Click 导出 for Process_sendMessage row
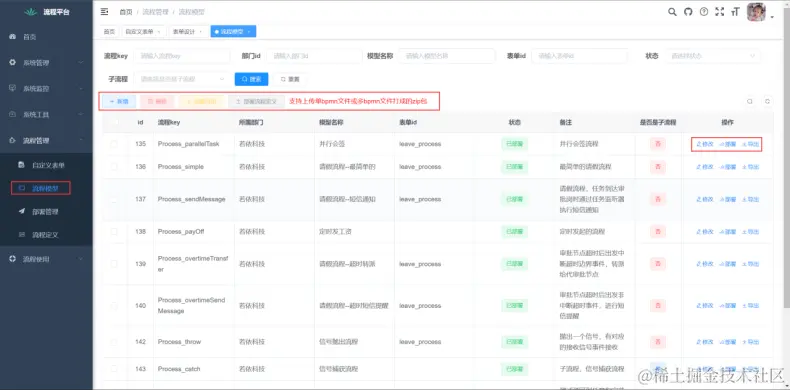 (x=750, y=199)
